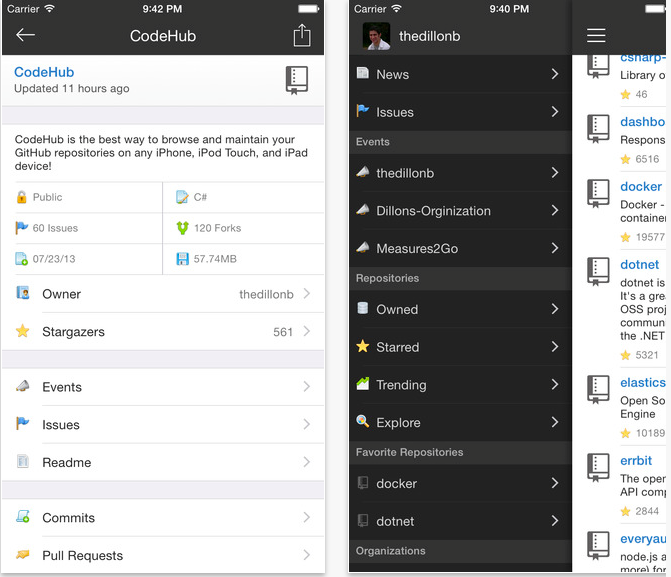The image size is (671, 577).
Task: Select Owned repositories in sidebar
Action: [x=460, y=309]
